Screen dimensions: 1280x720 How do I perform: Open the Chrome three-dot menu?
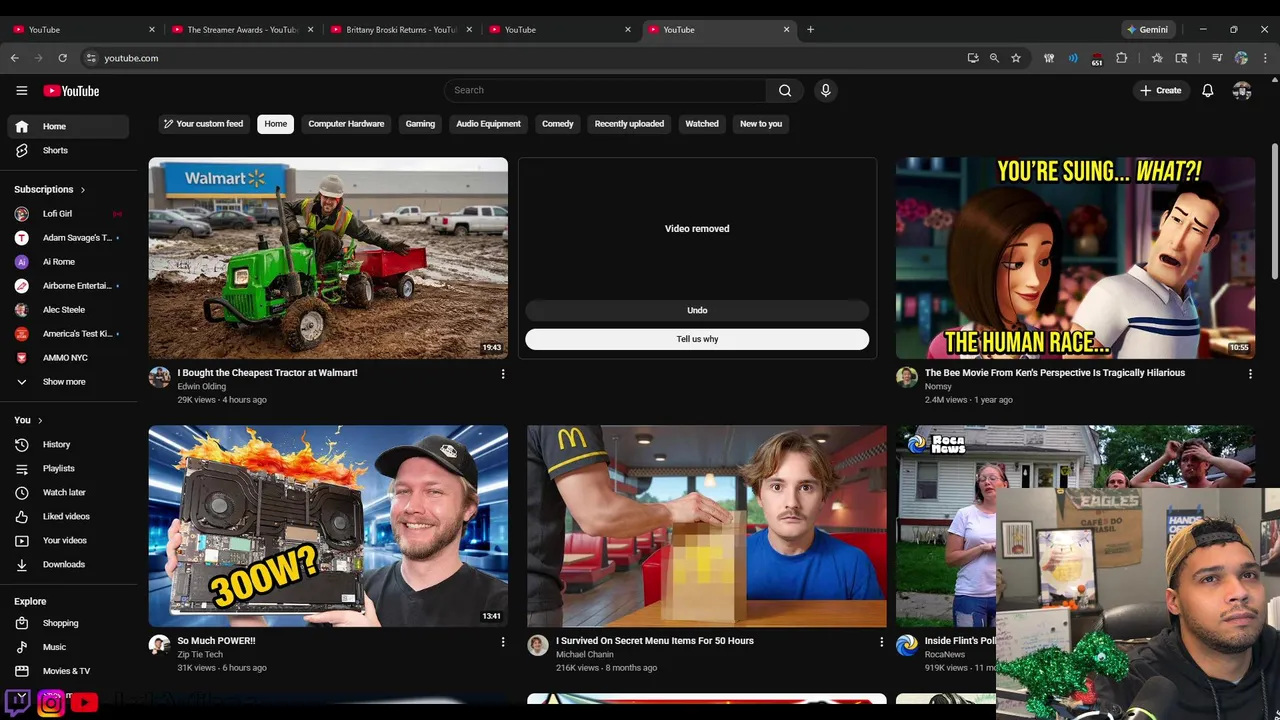1265,58
